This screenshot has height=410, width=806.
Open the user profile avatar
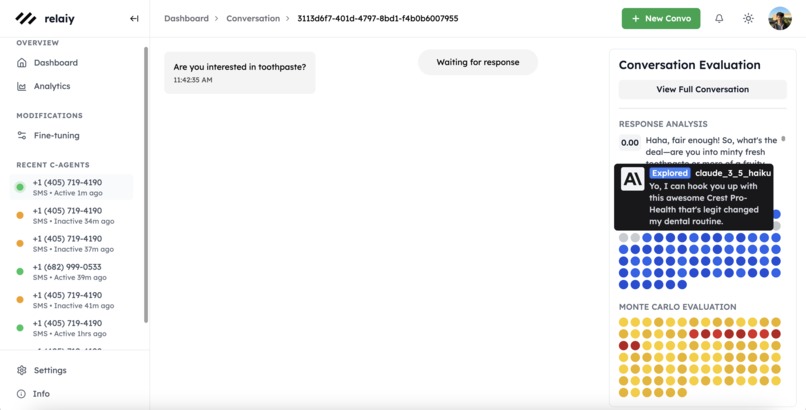(780, 18)
